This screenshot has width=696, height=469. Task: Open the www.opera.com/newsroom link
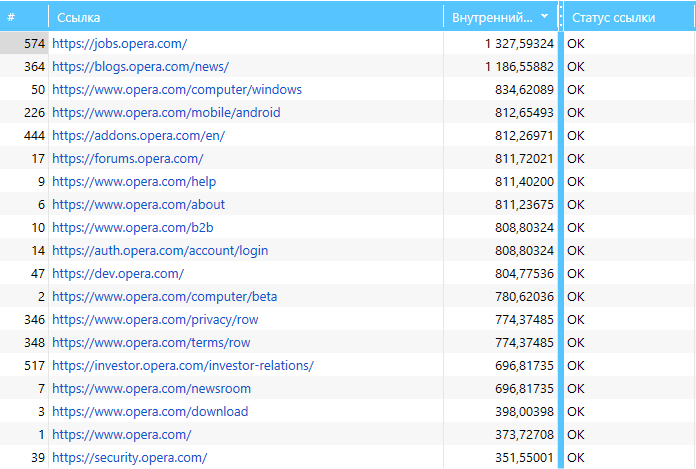click(151, 389)
